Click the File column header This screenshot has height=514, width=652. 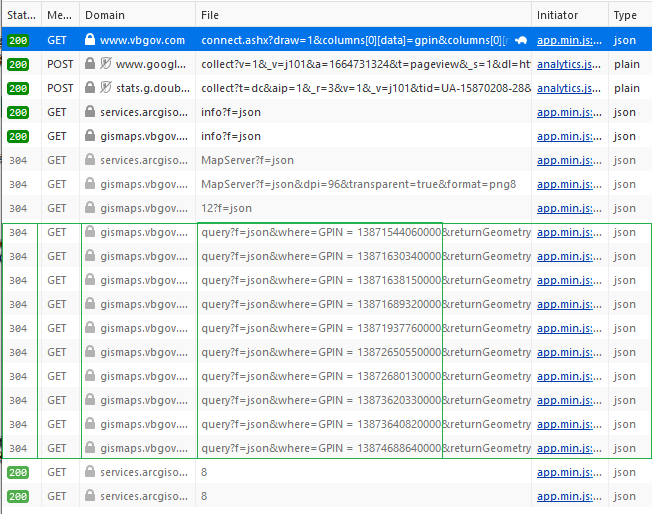coord(210,15)
